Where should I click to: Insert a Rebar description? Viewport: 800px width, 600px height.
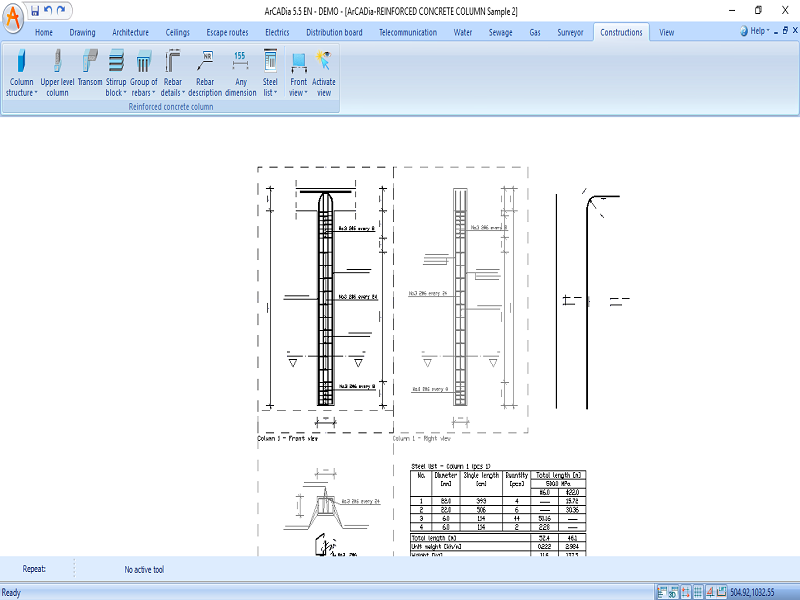click(x=206, y=75)
